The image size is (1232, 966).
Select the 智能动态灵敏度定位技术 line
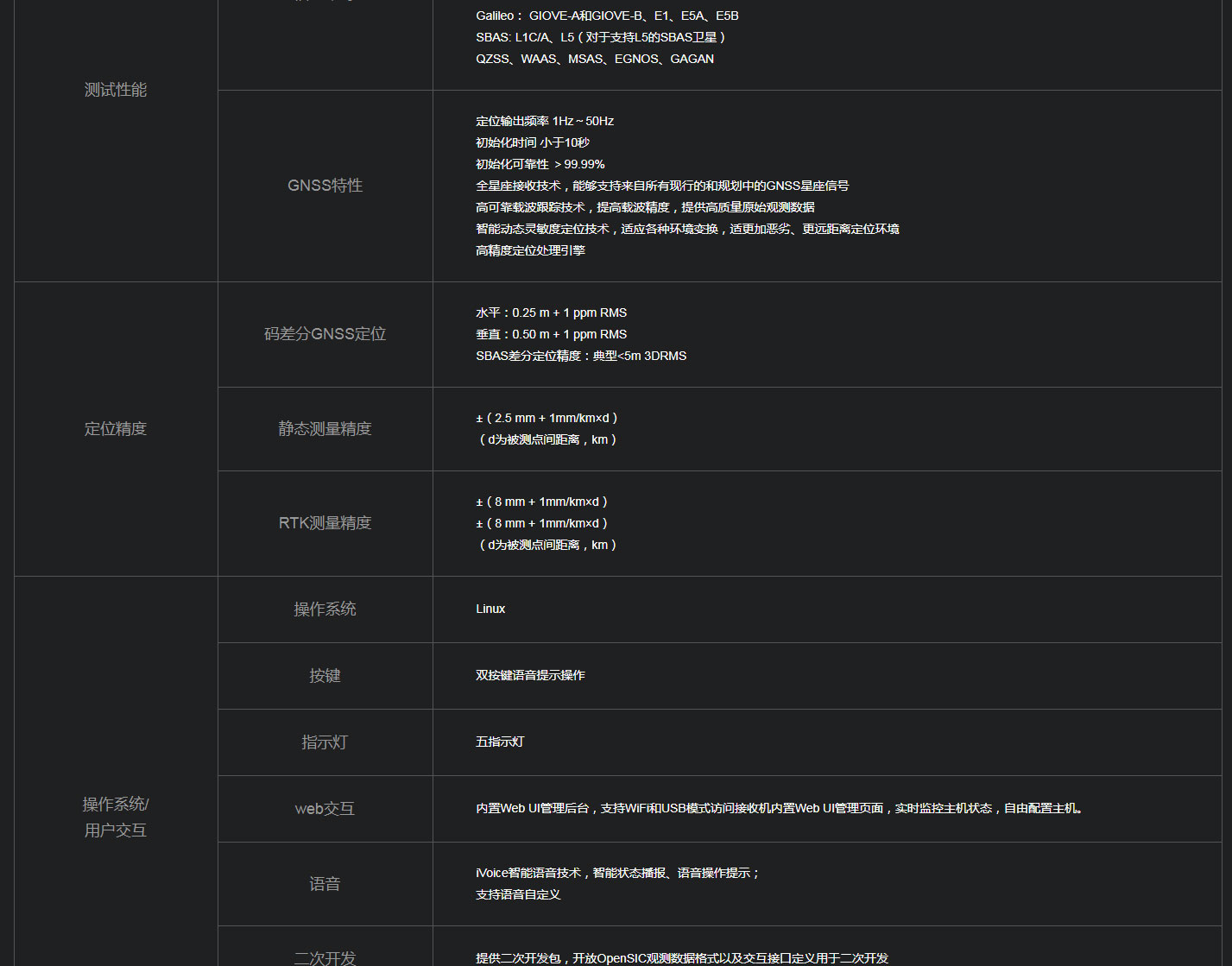tap(687, 229)
